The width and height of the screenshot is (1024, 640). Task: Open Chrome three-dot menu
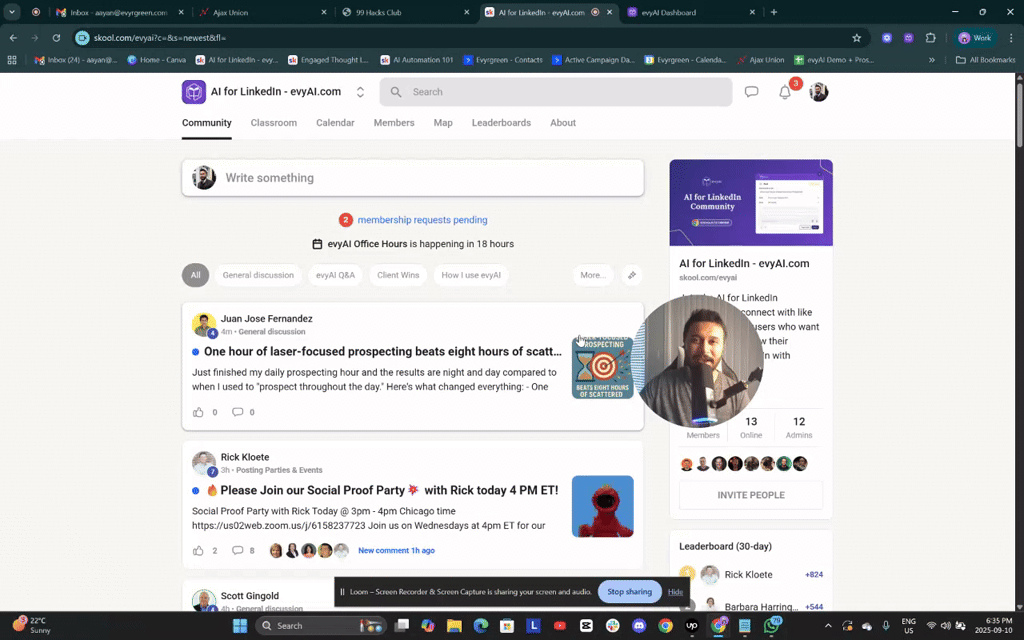[1011, 38]
